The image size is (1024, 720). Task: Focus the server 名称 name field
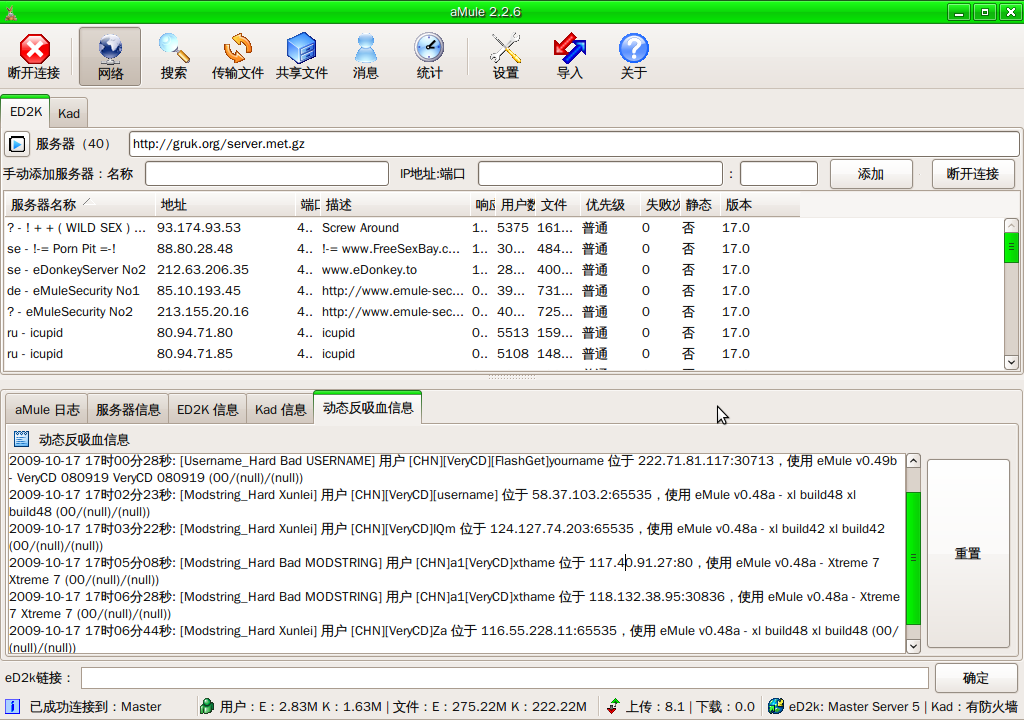pyautogui.click(x=266, y=174)
